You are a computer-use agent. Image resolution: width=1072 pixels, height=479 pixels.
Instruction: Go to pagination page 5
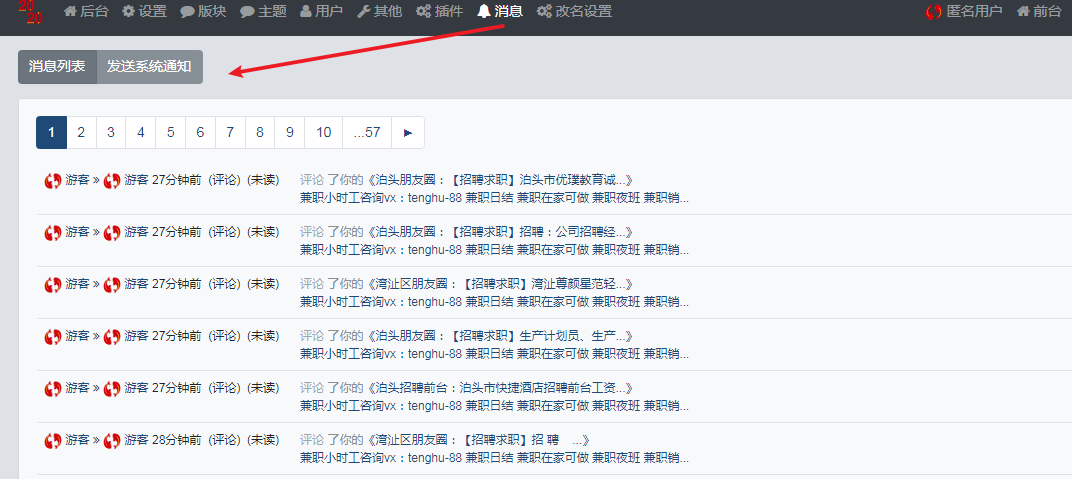[170, 133]
